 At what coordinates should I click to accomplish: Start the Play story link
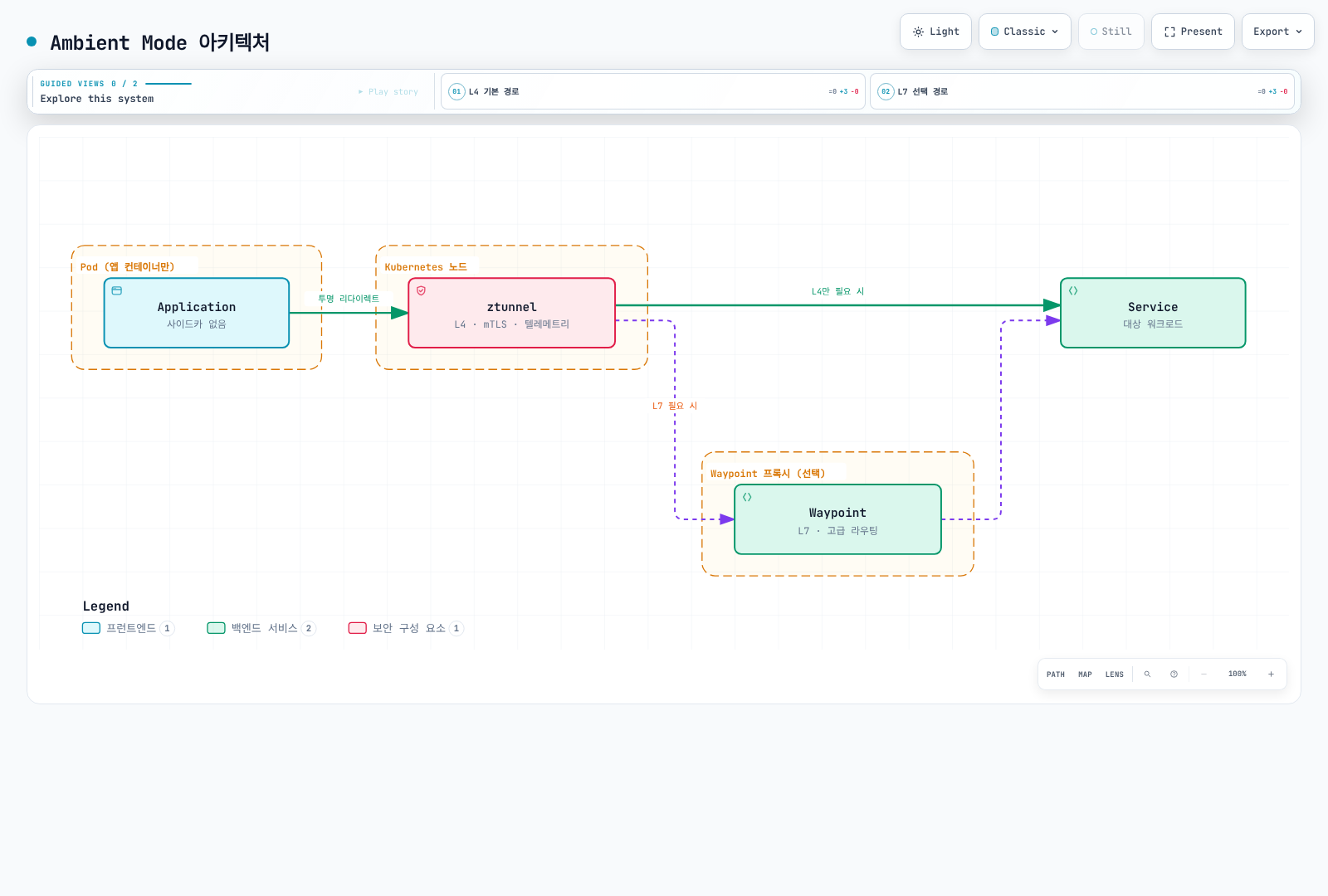(388, 92)
